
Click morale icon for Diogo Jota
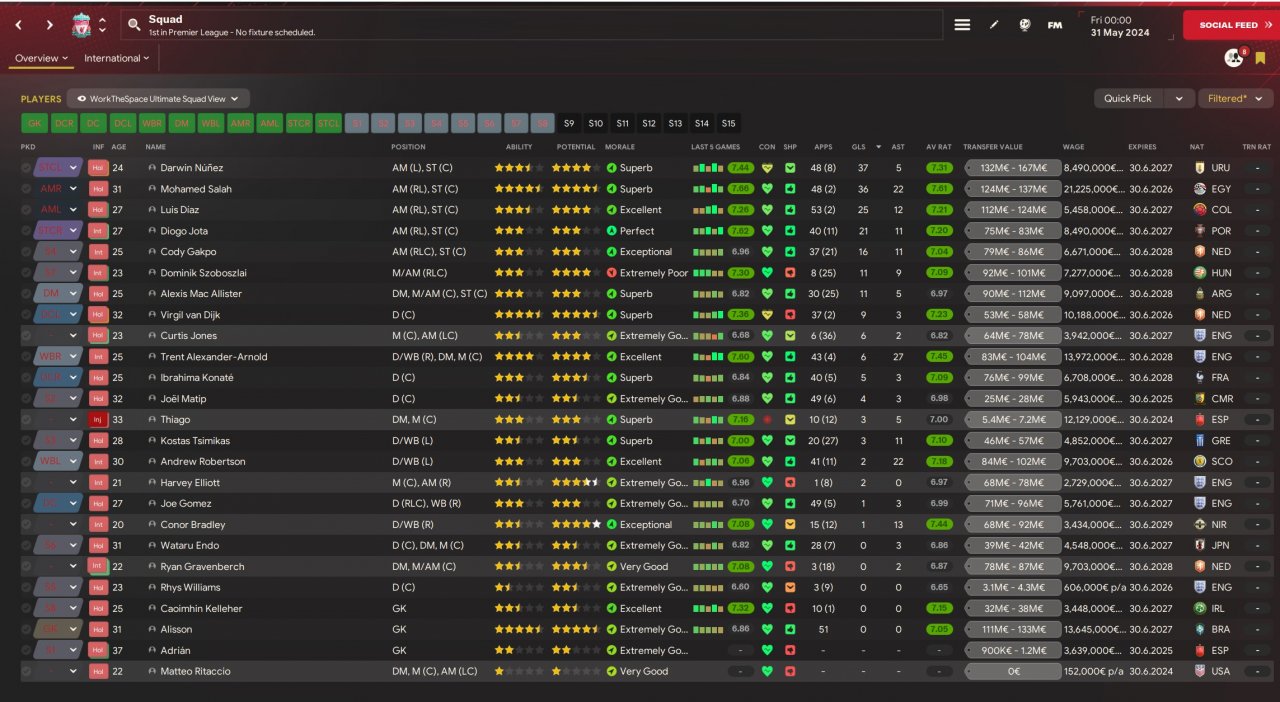pyautogui.click(x=611, y=231)
